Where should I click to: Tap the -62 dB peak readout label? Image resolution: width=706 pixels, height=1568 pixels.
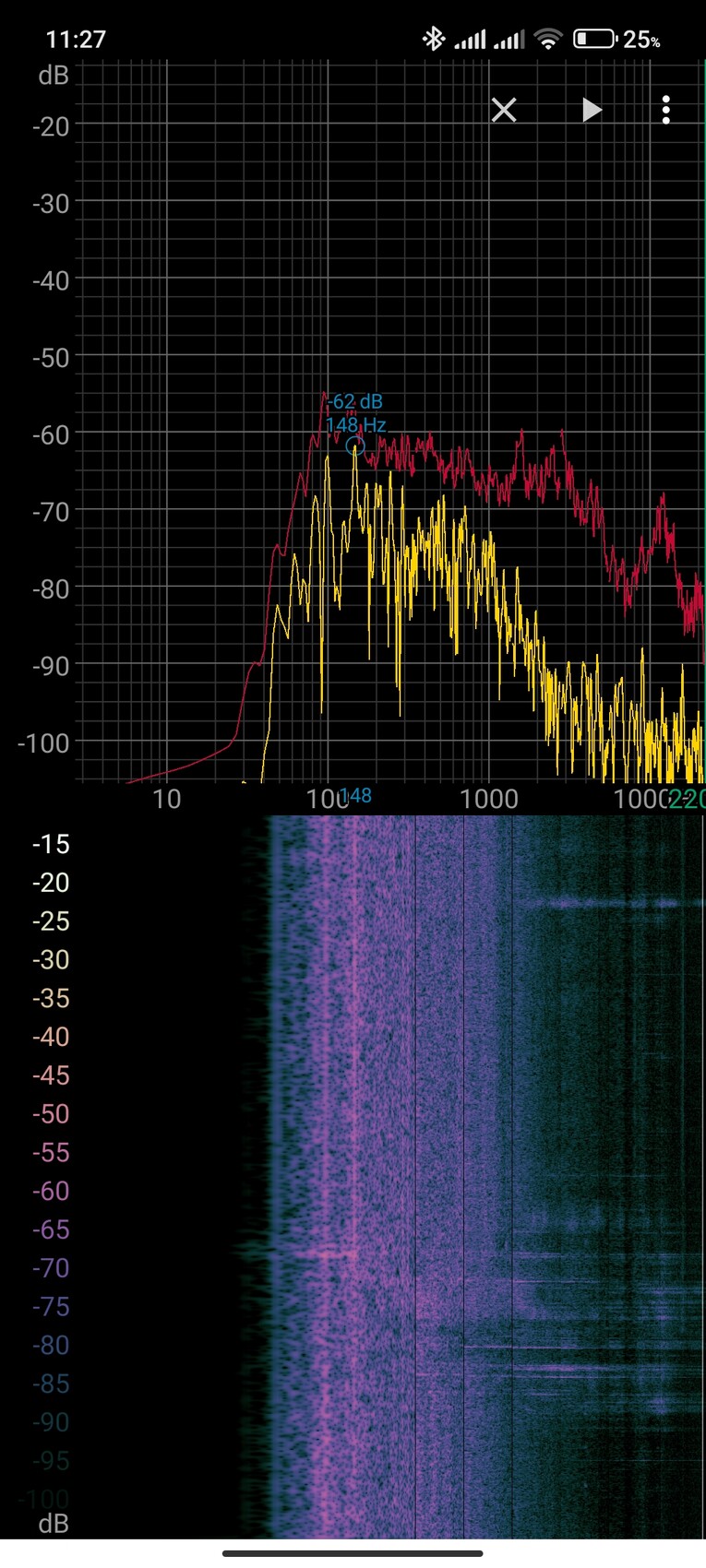[x=354, y=402]
